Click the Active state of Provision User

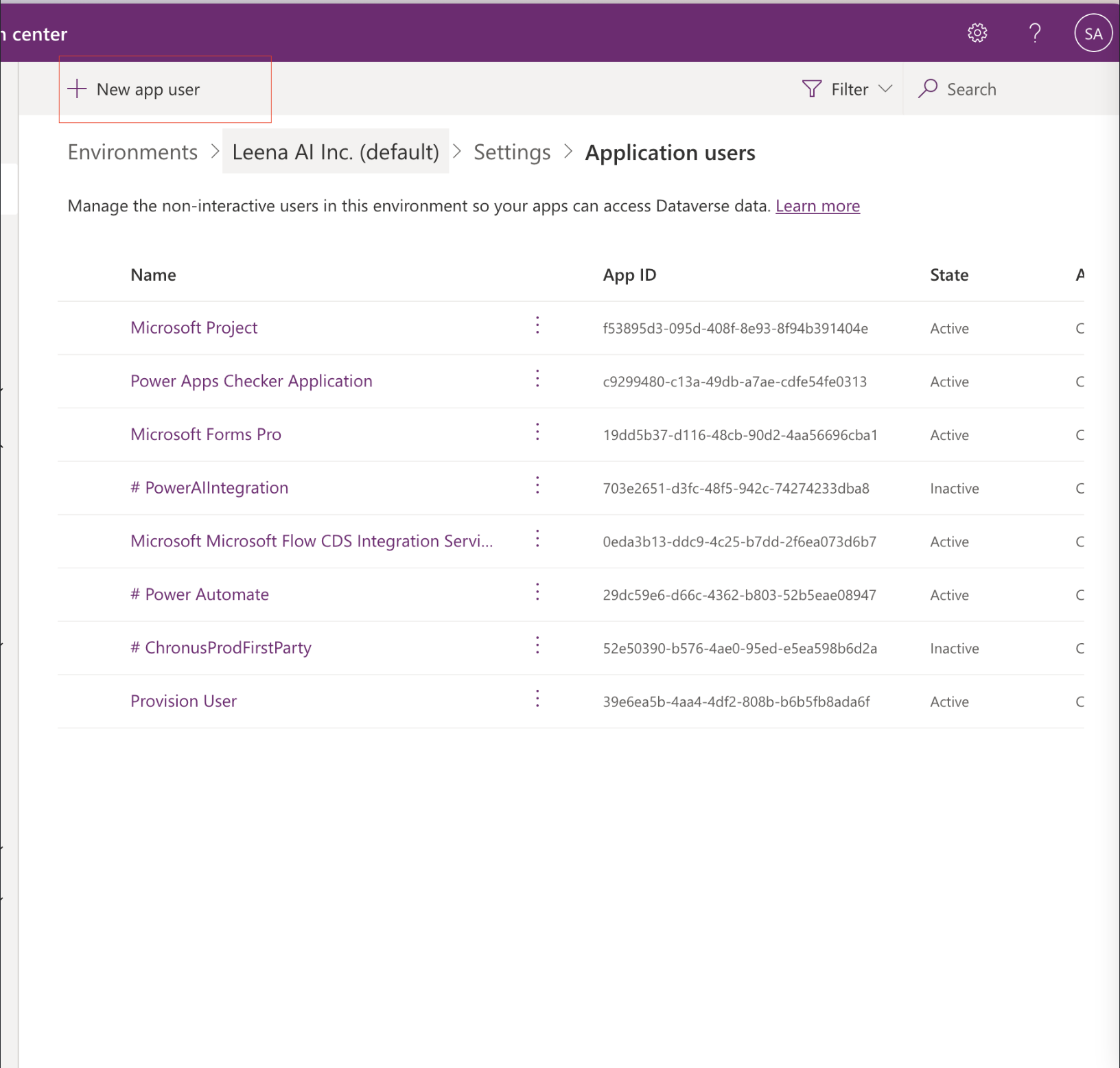[x=949, y=702]
